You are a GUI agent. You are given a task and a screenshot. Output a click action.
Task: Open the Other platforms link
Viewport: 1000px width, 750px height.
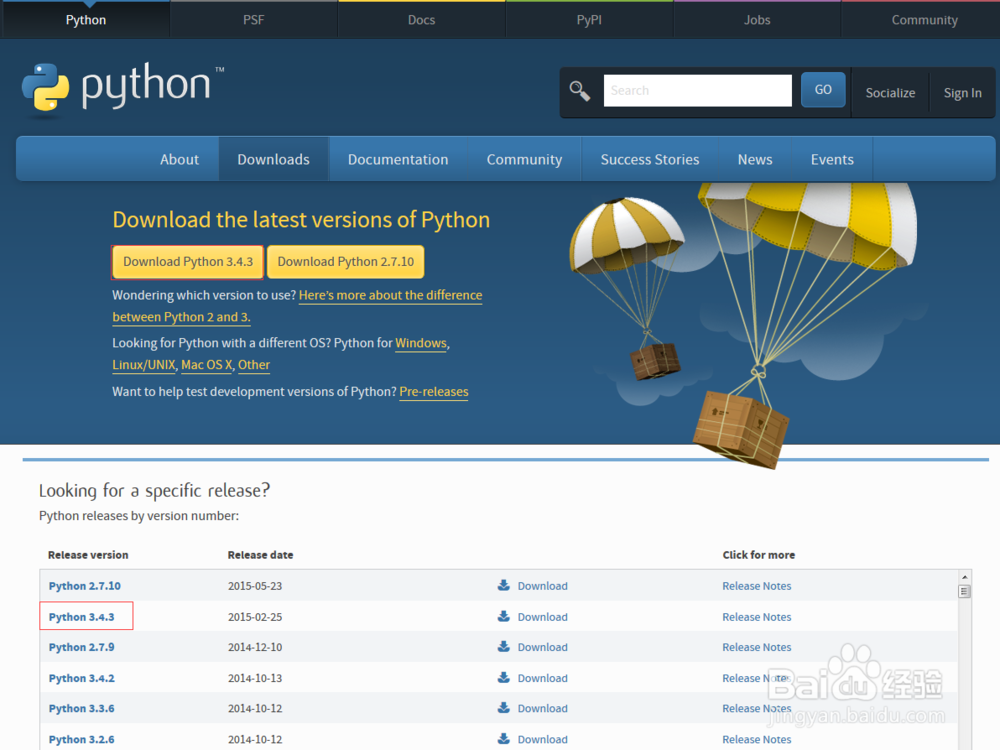254,365
